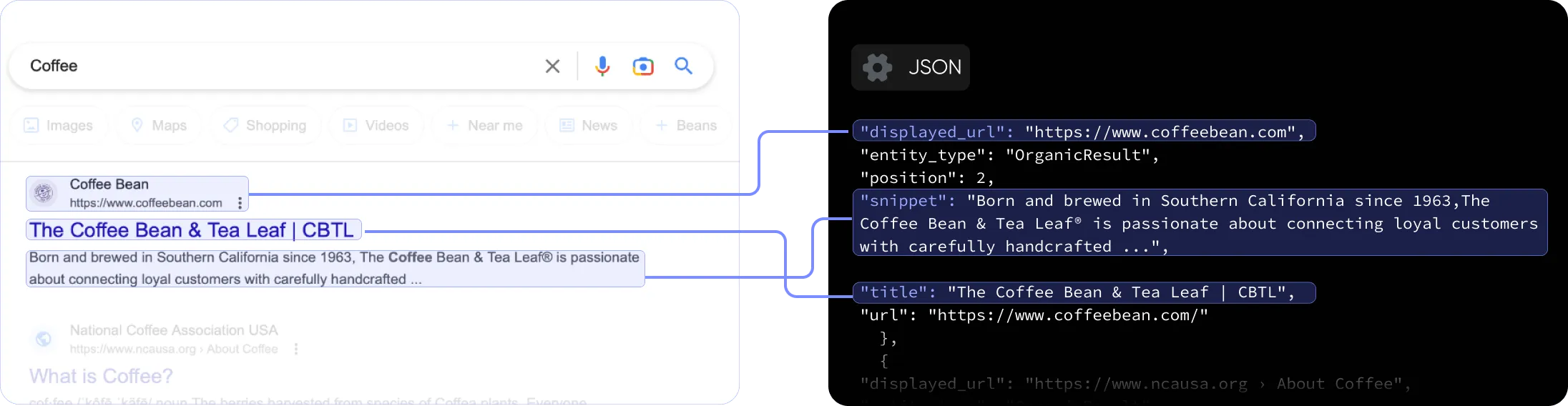Open image search via camera lens icon

643,66
